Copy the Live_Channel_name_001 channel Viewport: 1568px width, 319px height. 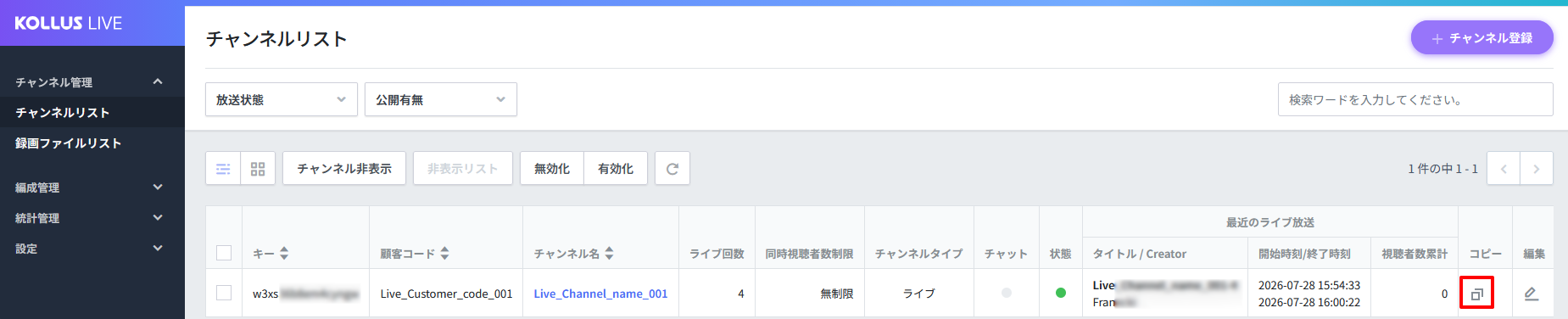click(x=1476, y=294)
